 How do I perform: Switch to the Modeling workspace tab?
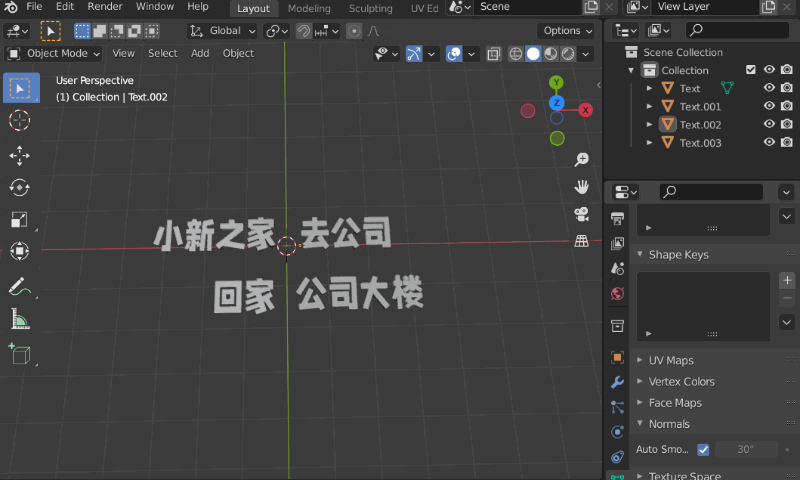[x=309, y=9]
